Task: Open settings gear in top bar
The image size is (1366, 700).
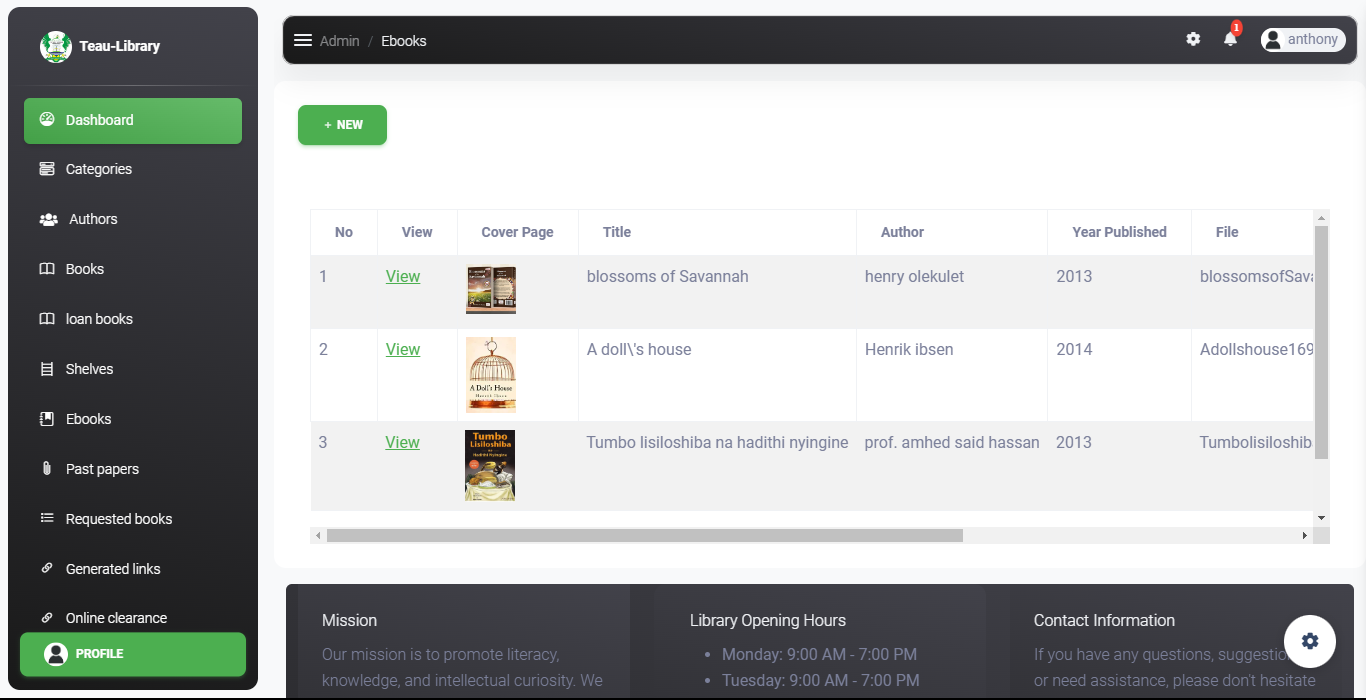Action: pyautogui.click(x=1193, y=39)
